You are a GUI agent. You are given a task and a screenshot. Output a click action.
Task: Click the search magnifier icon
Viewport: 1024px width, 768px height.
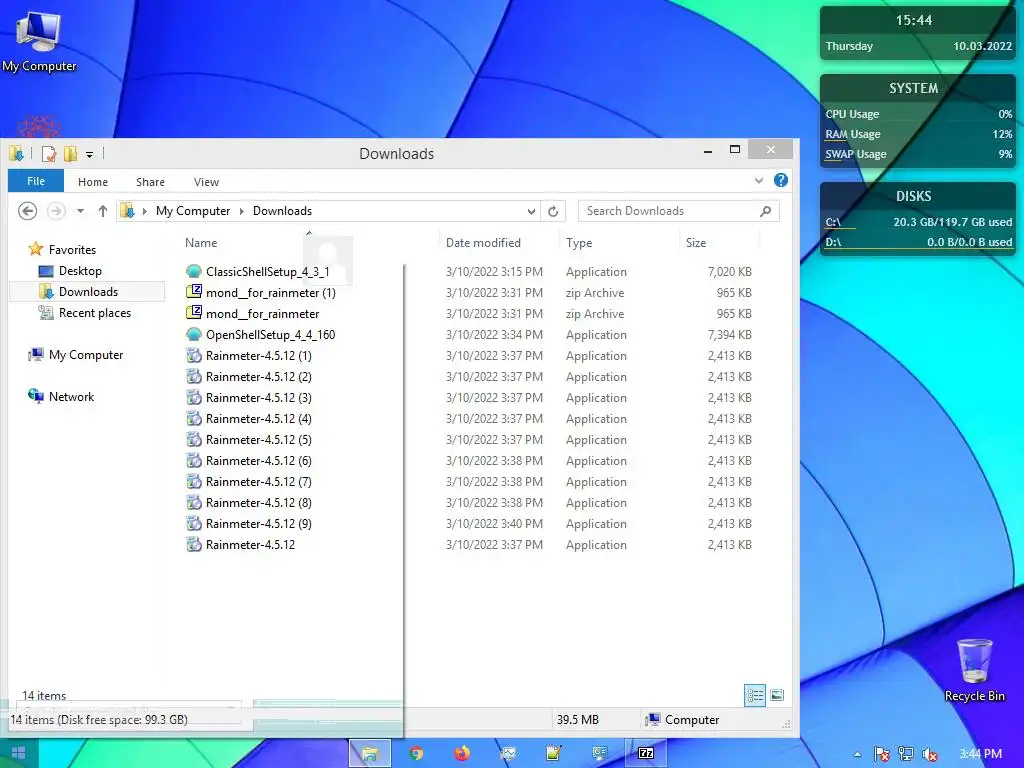(765, 211)
